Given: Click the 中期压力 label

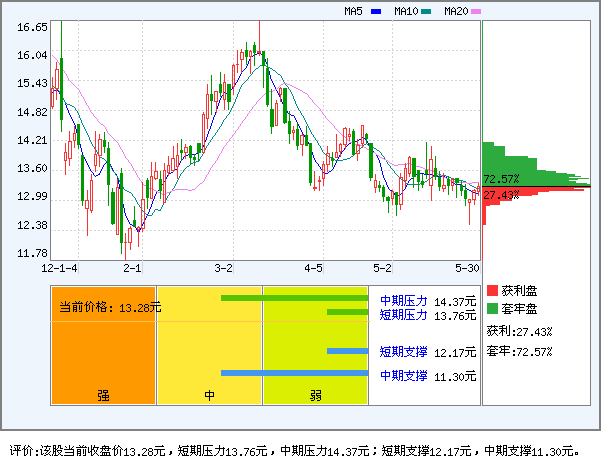Looking at the screenshot, I should pyautogui.click(x=404, y=301).
